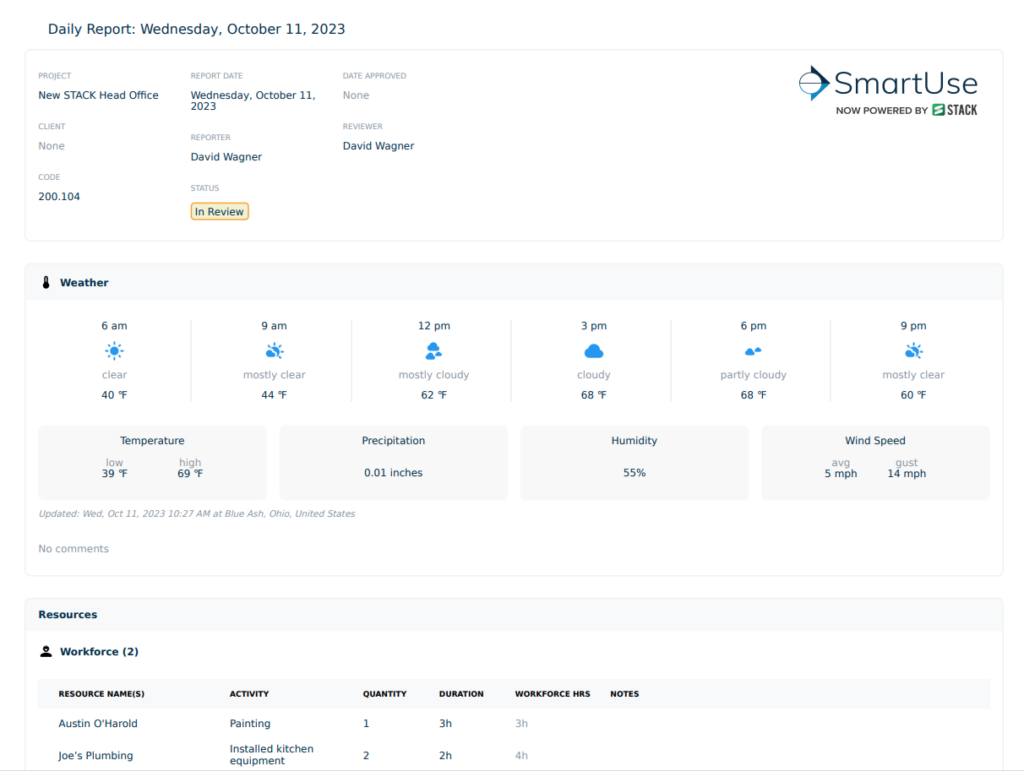
Task: Click the thermometer icon beside Weather
Action: [x=45, y=282]
